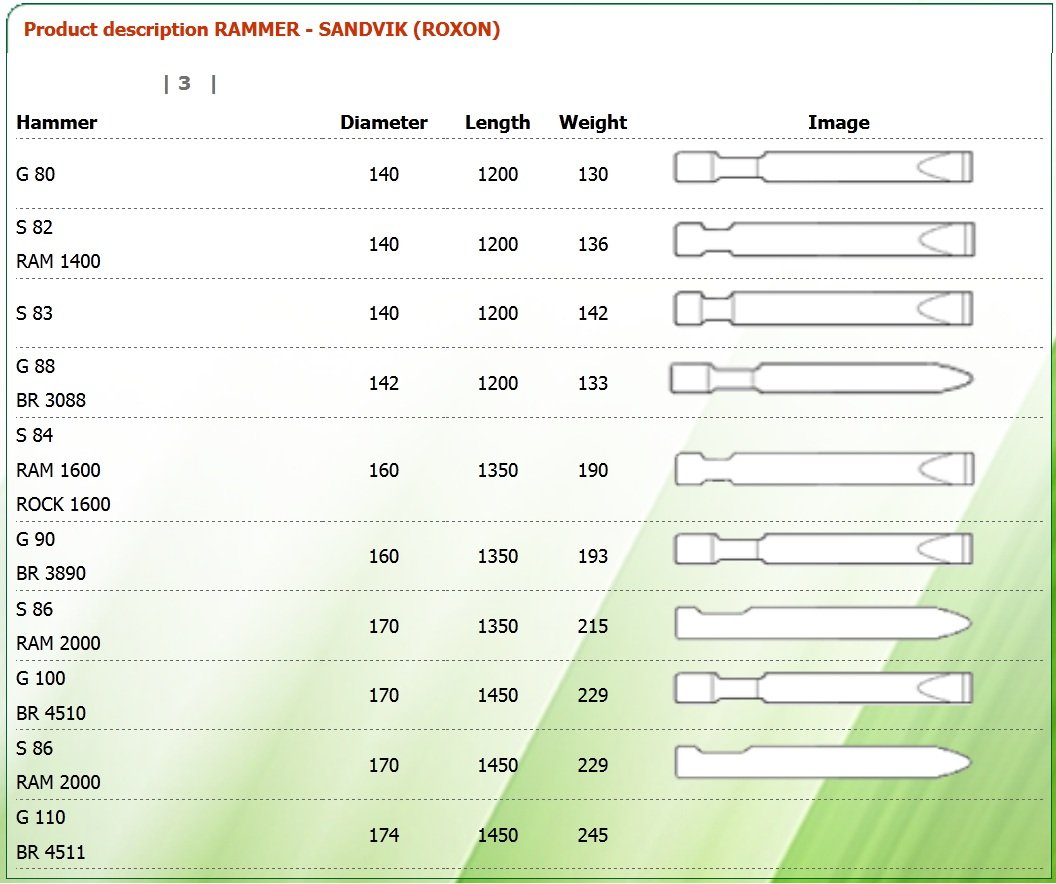Select length 1450 in the G 110 row
Screen dimensions: 1056x884
498,836
